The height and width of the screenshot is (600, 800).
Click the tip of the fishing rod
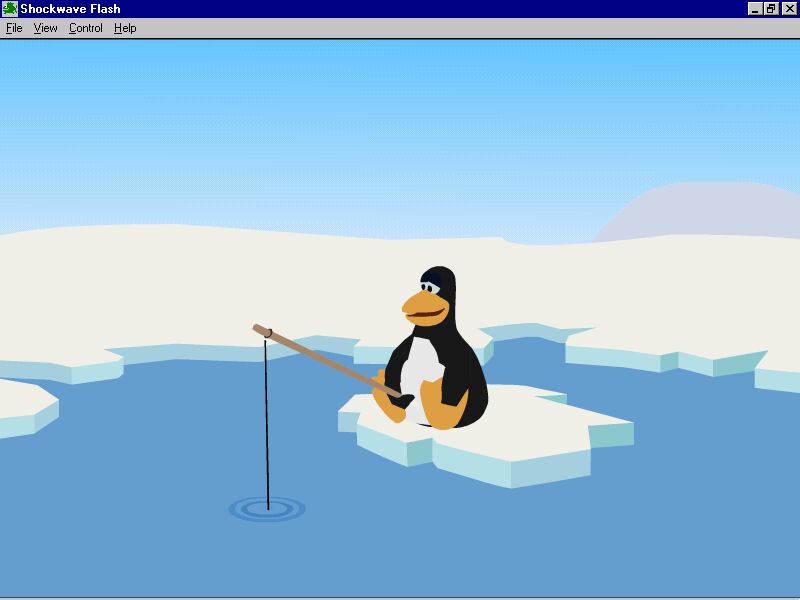[x=262, y=330]
